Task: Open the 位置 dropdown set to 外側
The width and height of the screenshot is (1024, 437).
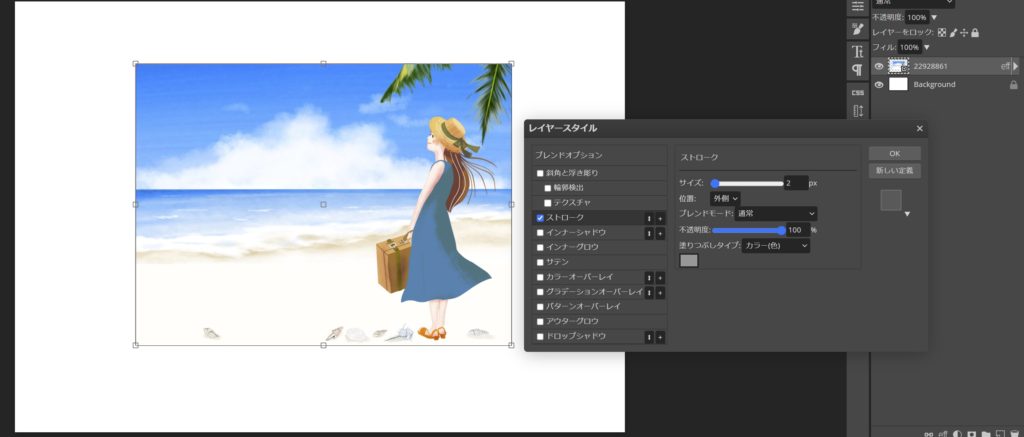Action: 725,198
